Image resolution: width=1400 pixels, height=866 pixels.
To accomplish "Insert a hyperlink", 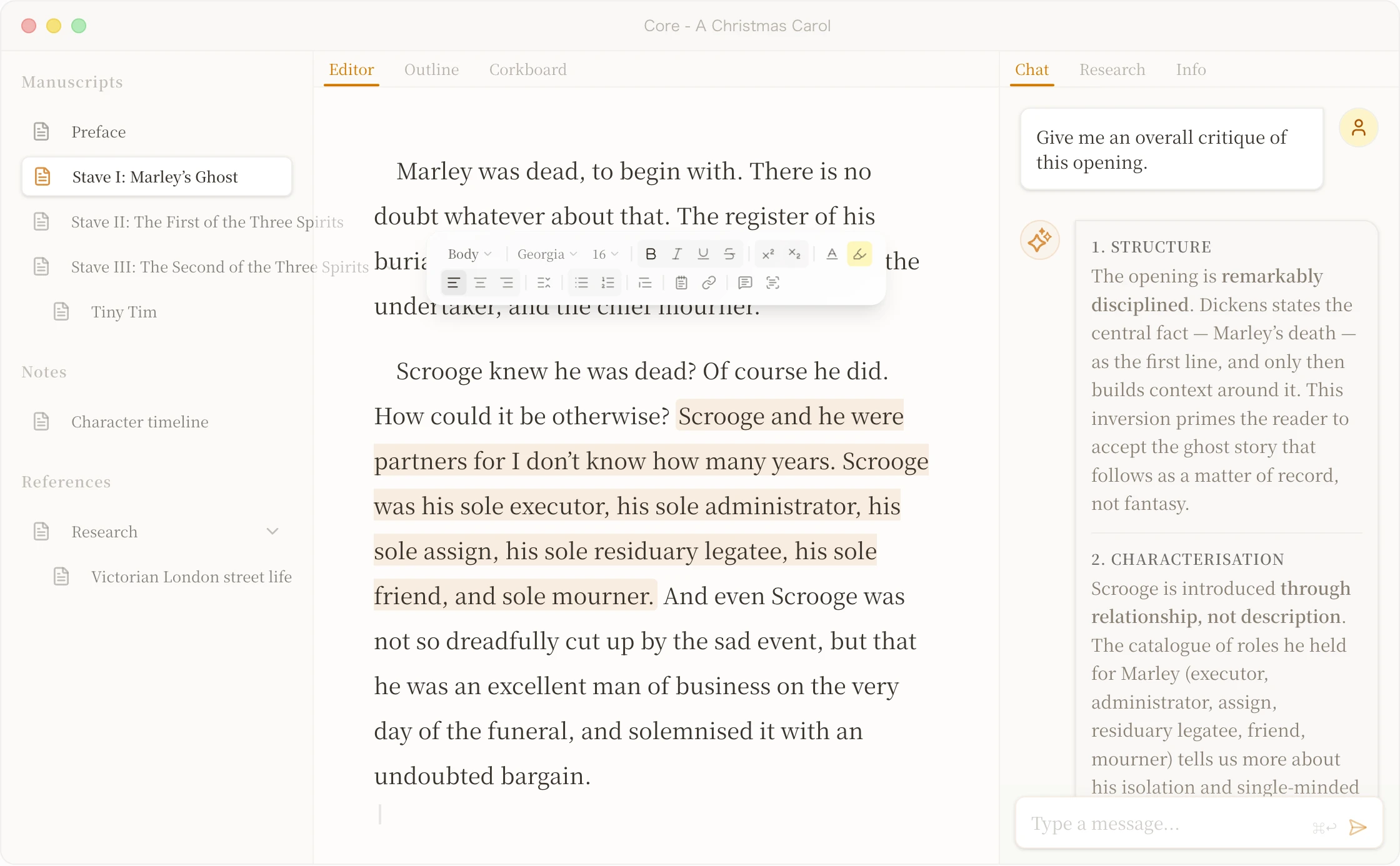I will [x=708, y=283].
